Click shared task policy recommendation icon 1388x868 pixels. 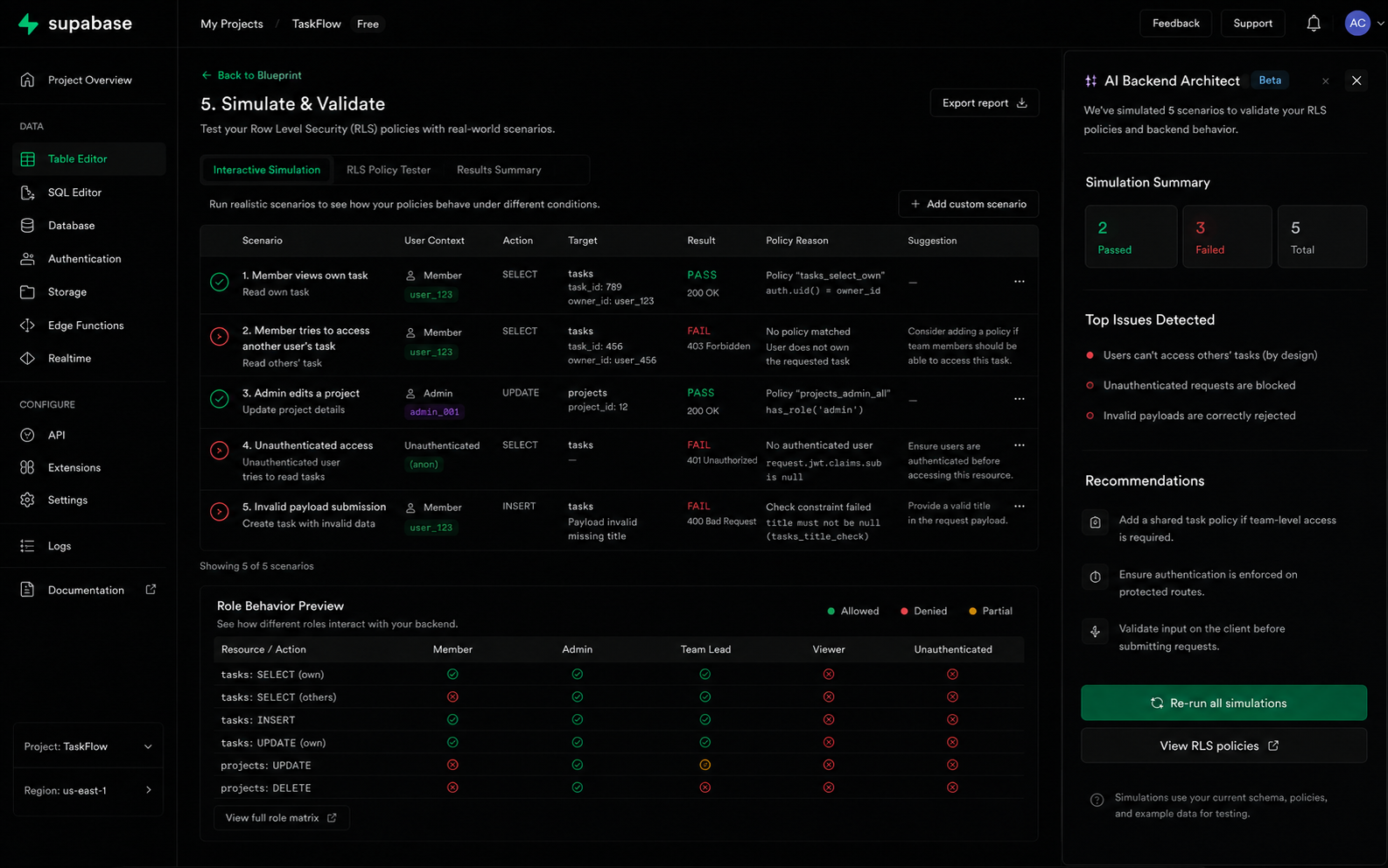1095,522
